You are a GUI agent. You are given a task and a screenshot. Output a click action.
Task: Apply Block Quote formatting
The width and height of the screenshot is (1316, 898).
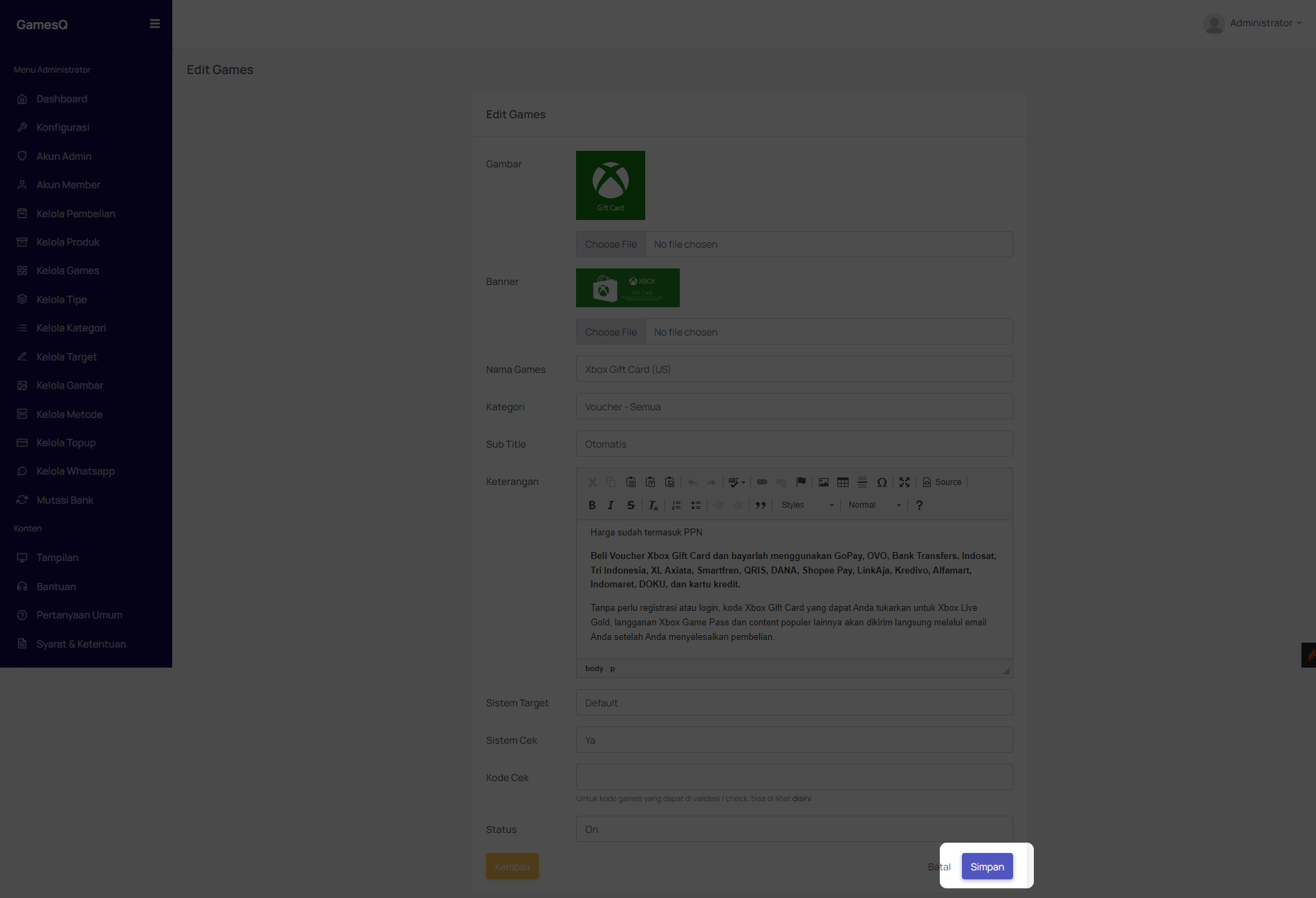(x=761, y=505)
